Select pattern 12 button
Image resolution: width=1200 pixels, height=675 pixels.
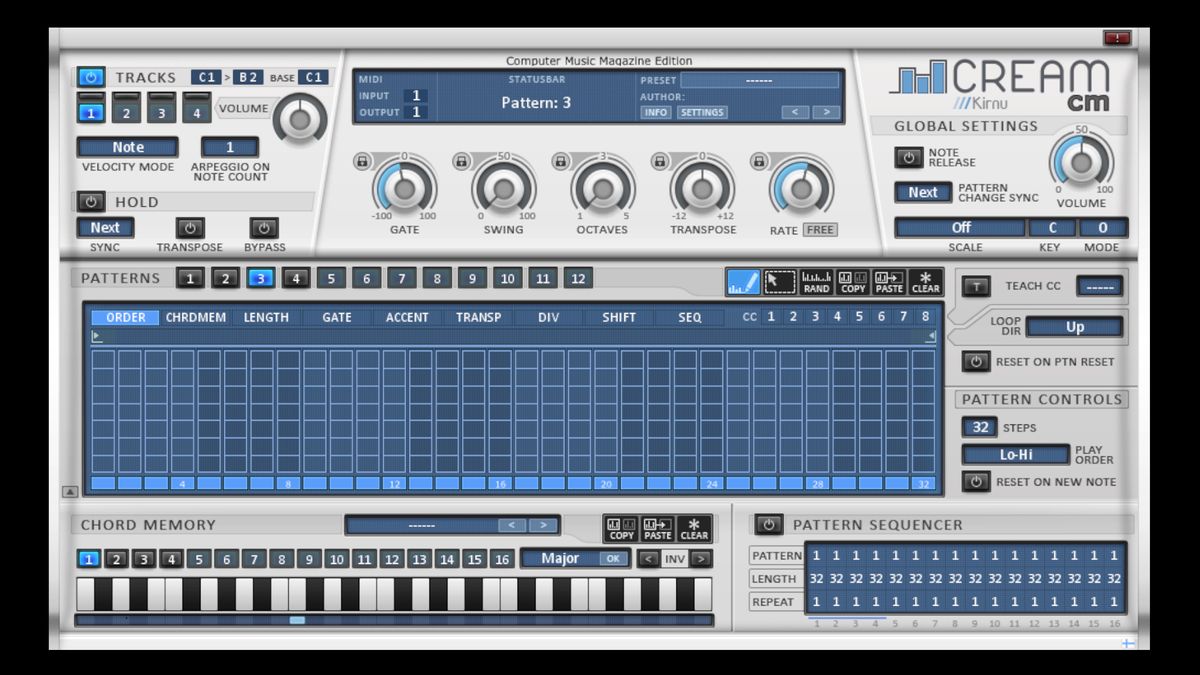pyautogui.click(x=577, y=279)
